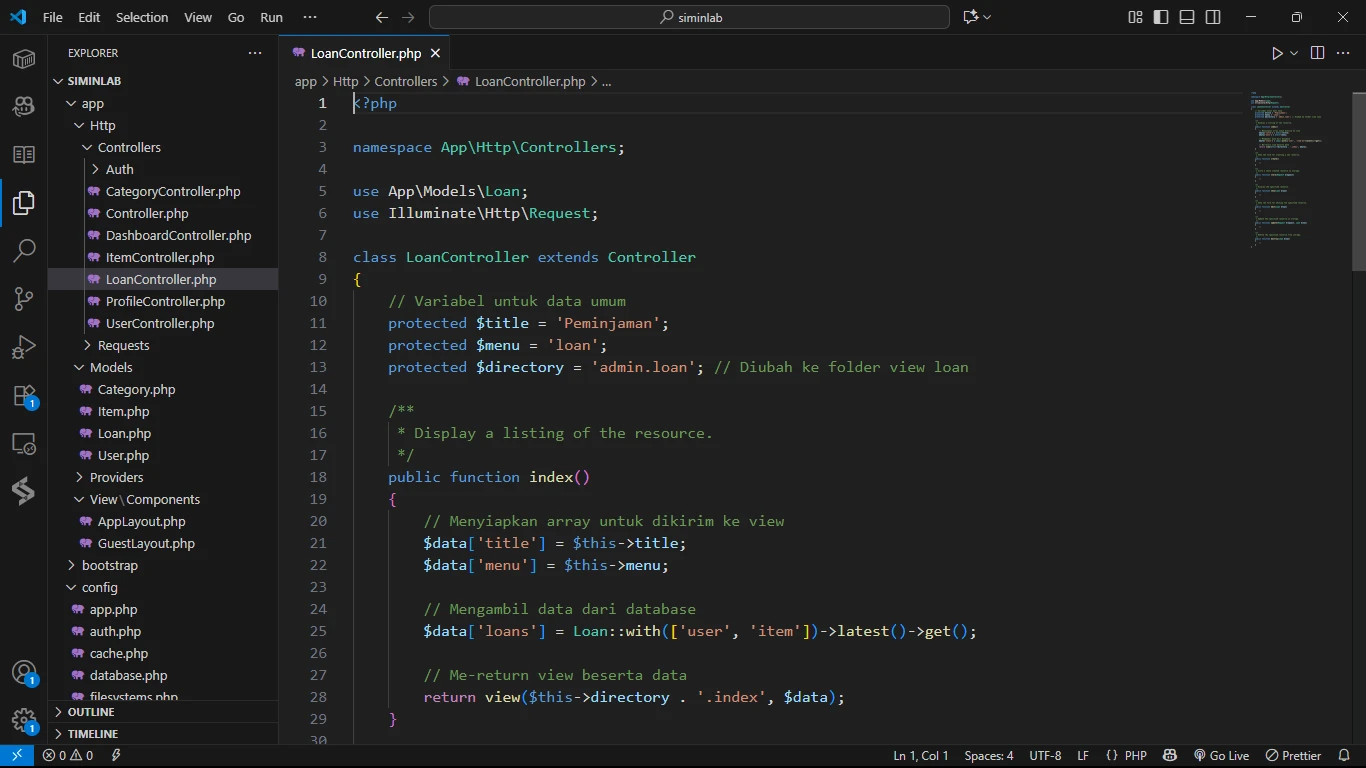Close the LoanController.php tab
This screenshot has height=768, width=1366.
[x=435, y=53]
